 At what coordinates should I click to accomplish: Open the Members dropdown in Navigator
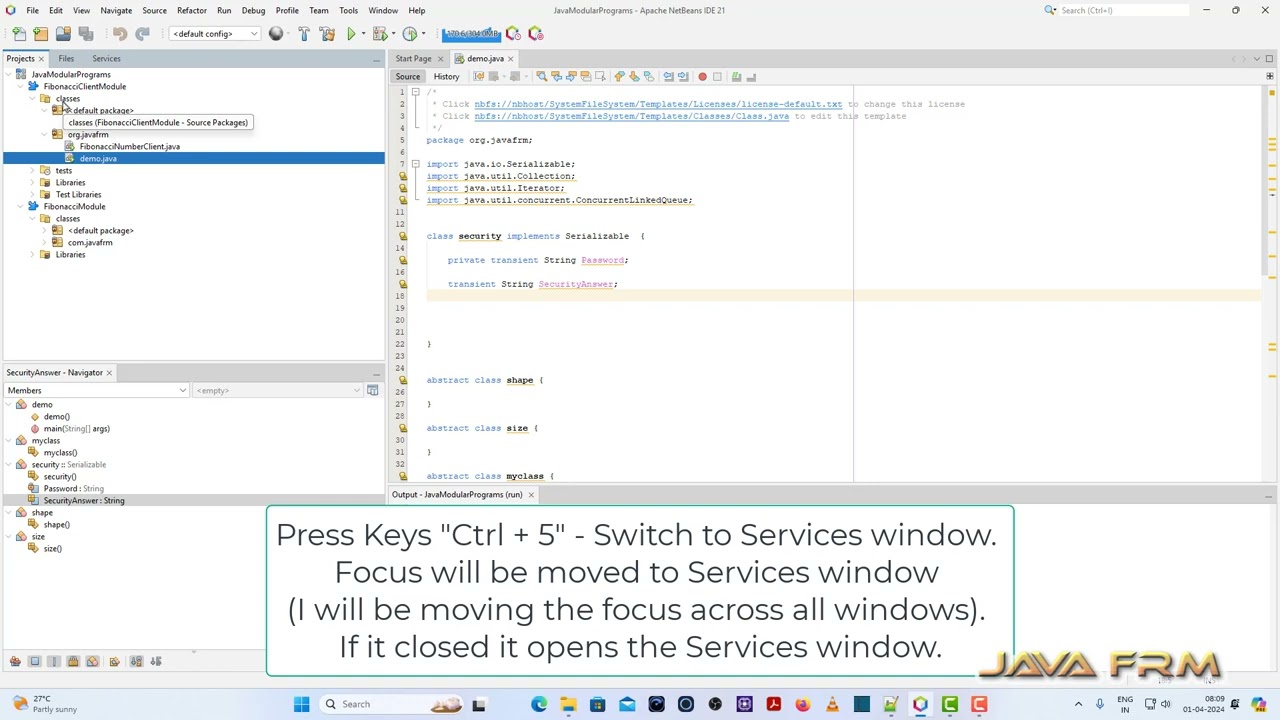pyautogui.click(x=96, y=390)
